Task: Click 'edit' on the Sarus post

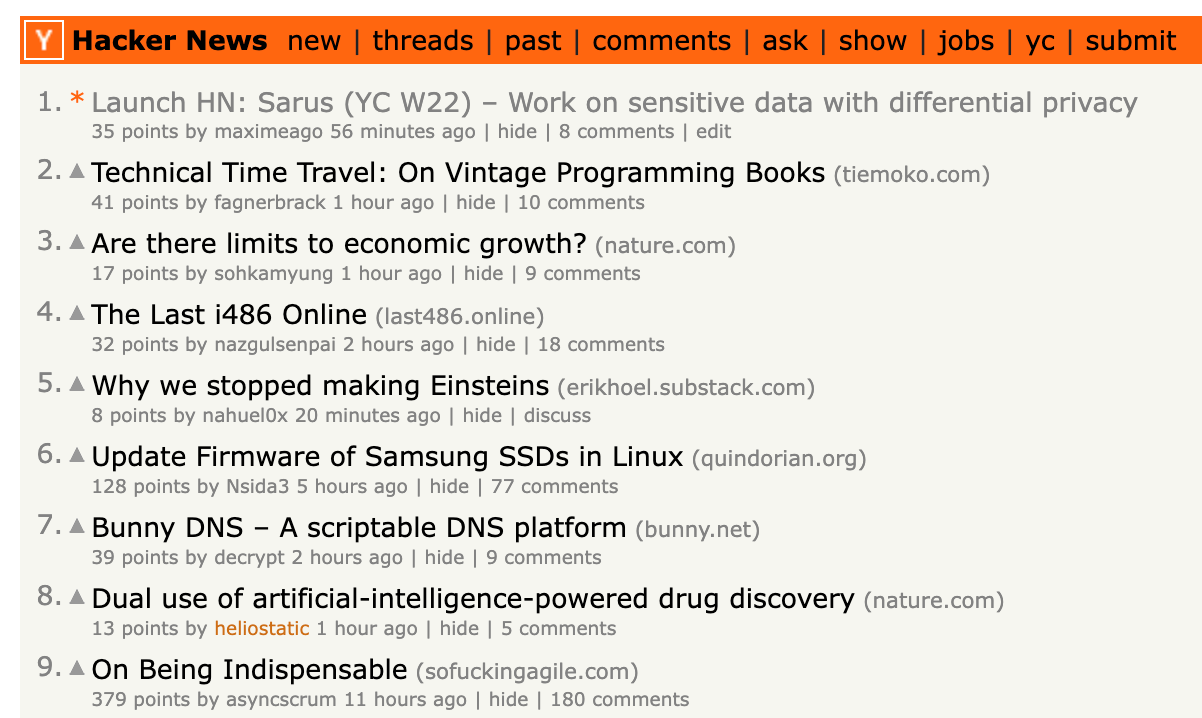Action: click(713, 132)
